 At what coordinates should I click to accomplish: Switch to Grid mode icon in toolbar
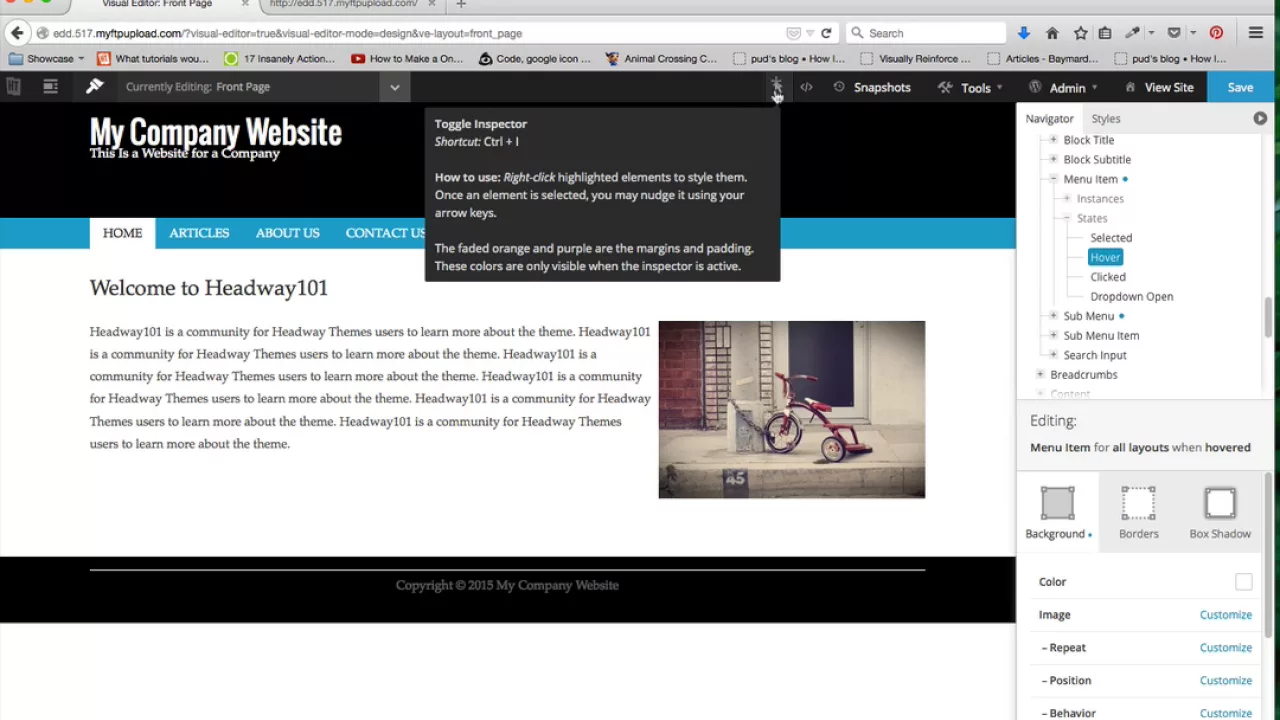pos(50,87)
